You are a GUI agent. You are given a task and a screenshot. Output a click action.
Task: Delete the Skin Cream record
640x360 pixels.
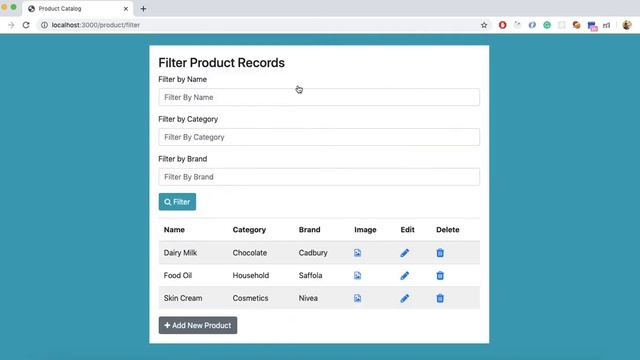click(440, 298)
